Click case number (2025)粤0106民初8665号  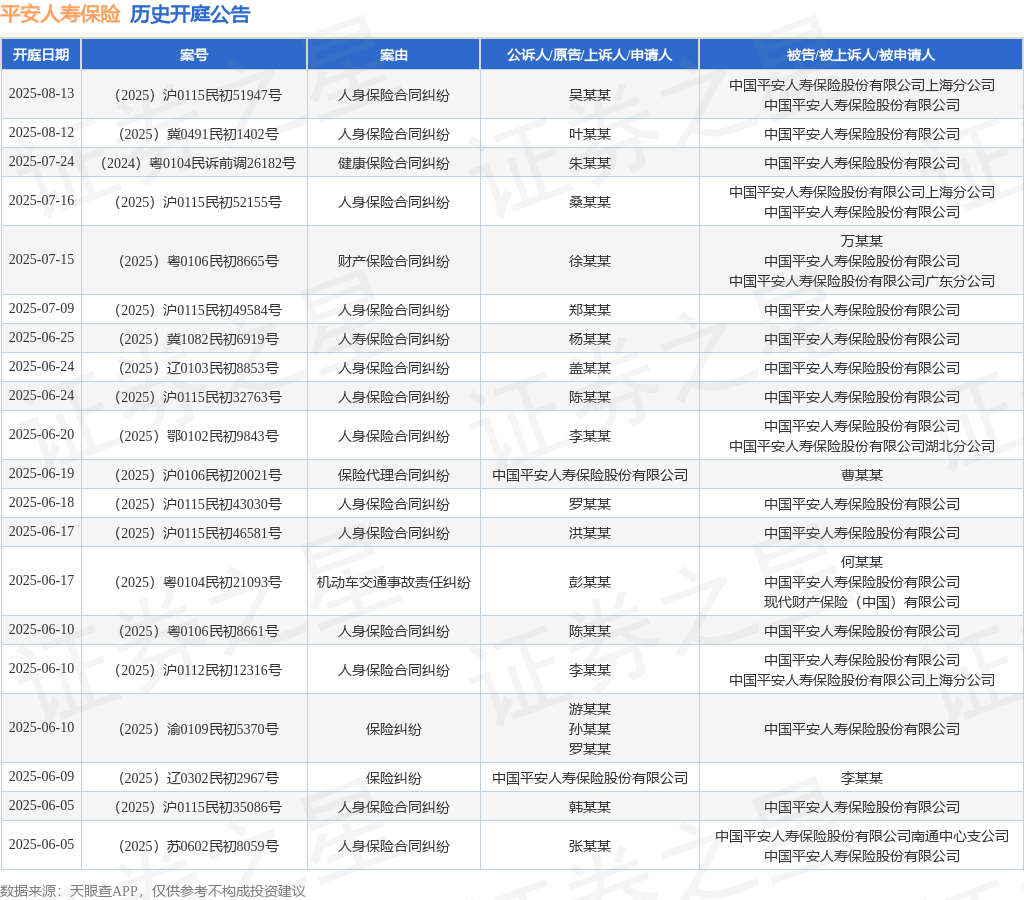pyautogui.click(x=198, y=261)
